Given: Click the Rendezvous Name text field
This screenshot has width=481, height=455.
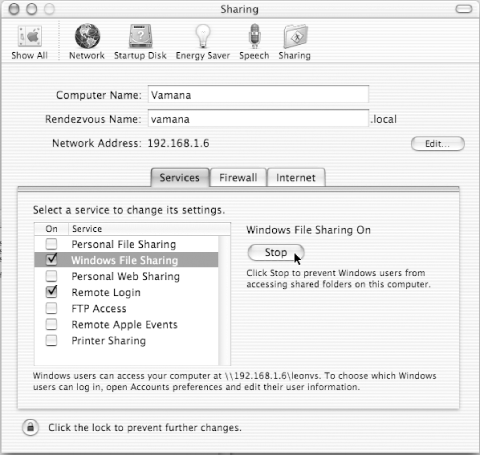Looking at the screenshot, I should pos(258,119).
